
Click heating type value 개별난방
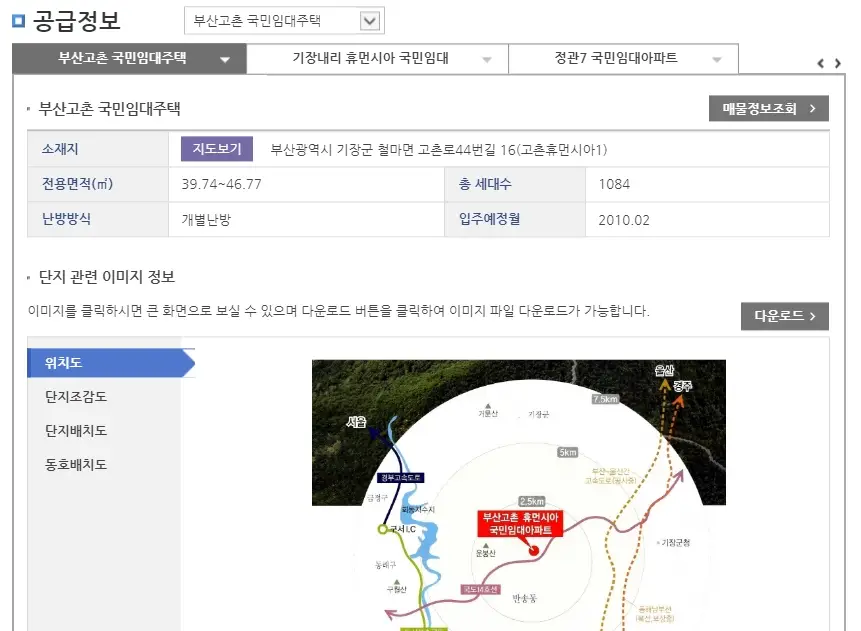coord(206,220)
